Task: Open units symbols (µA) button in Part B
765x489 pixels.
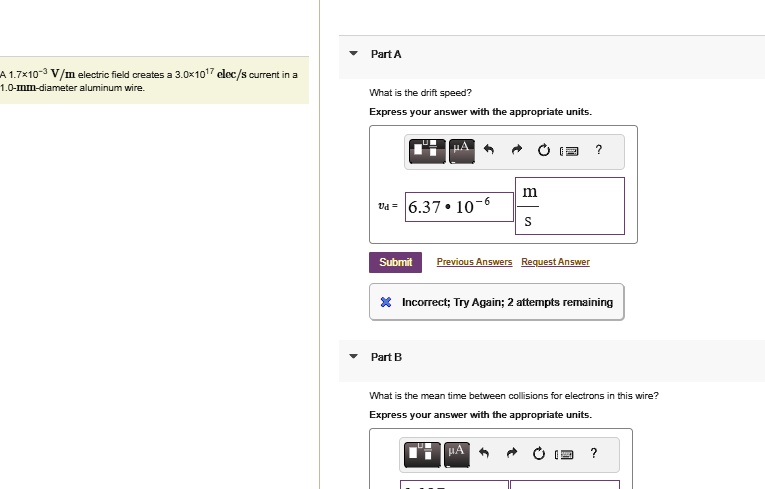Action: (x=457, y=454)
